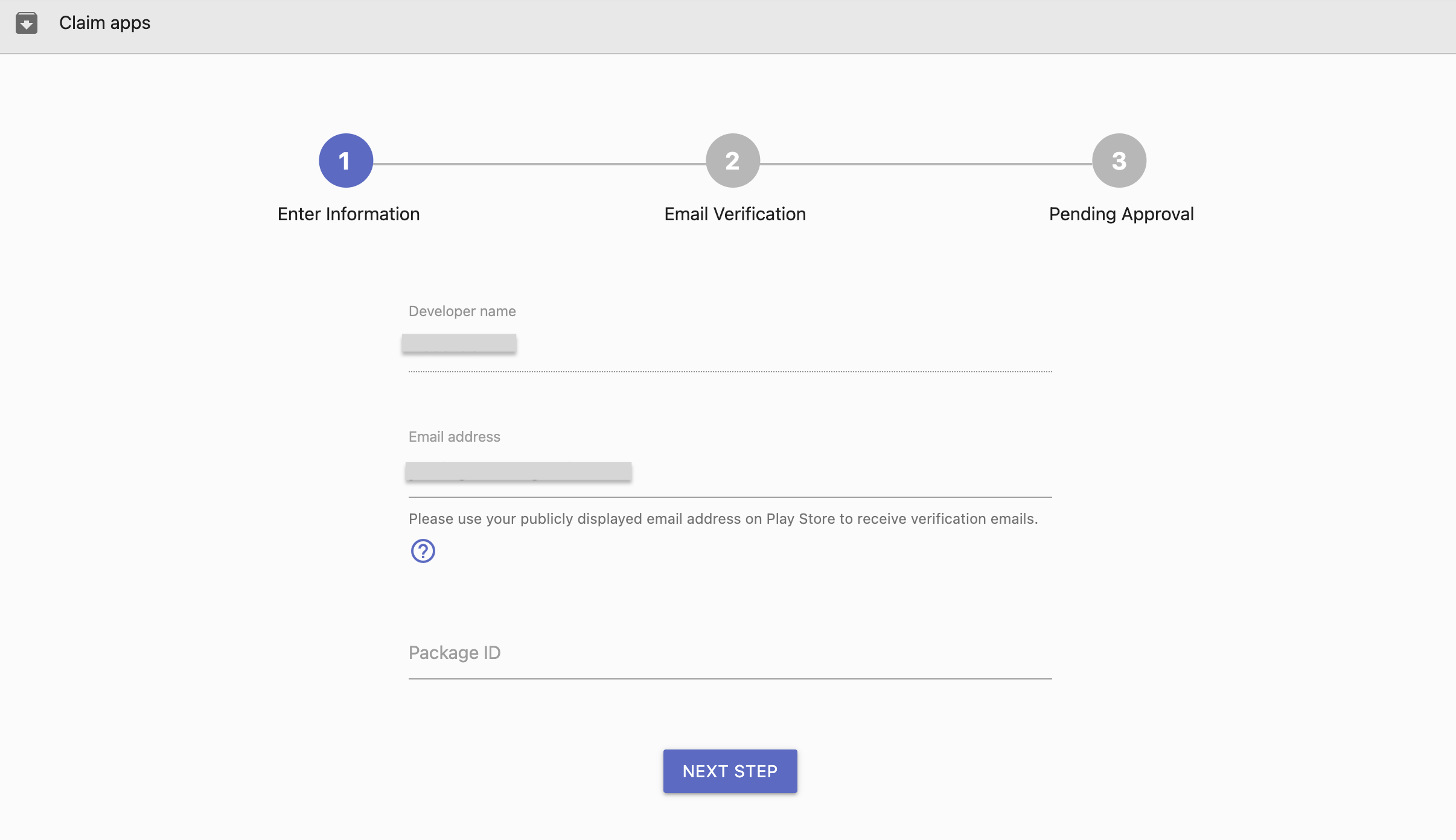Click the Developer name label

coord(461,311)
